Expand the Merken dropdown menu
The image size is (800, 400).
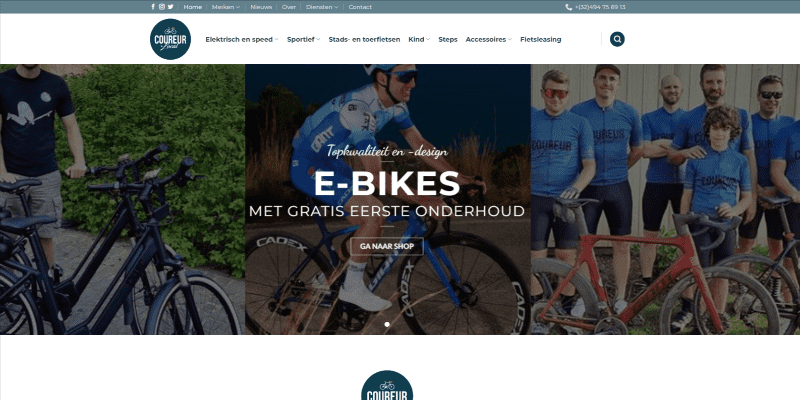coord(226,7)
